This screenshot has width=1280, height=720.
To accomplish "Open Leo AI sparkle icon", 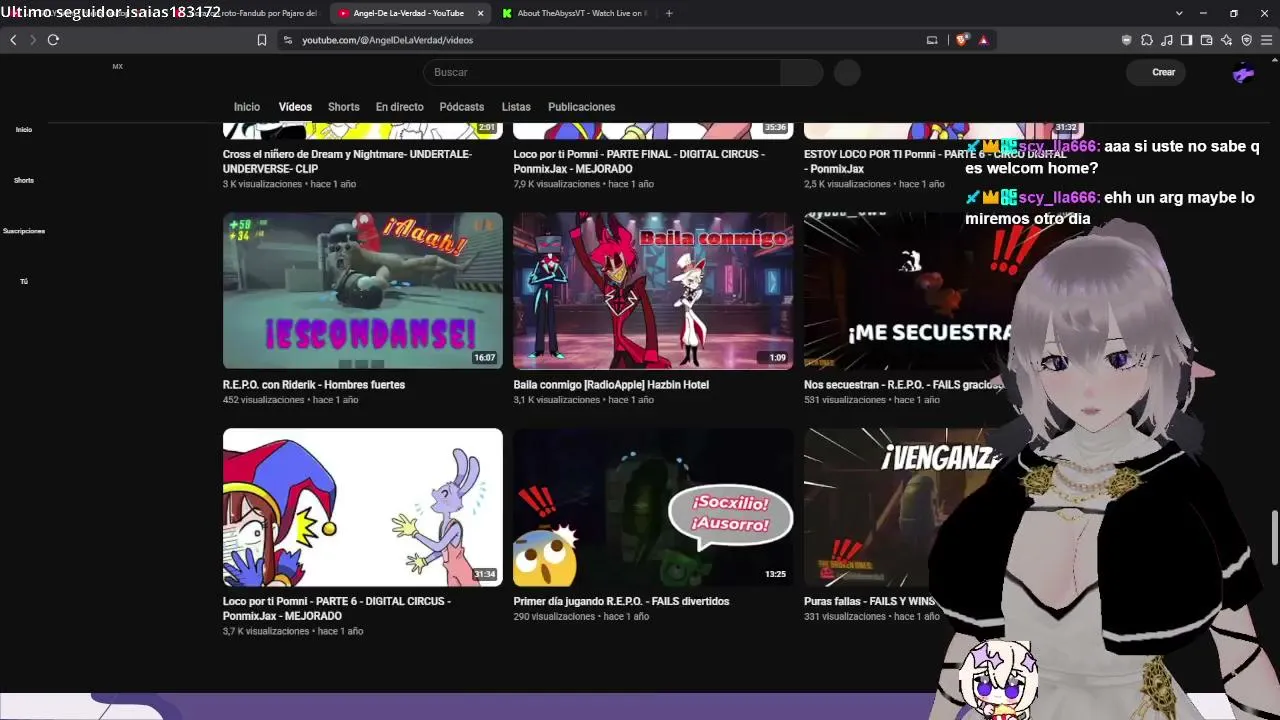I will pyautogui.click(x=1226, y=40).
